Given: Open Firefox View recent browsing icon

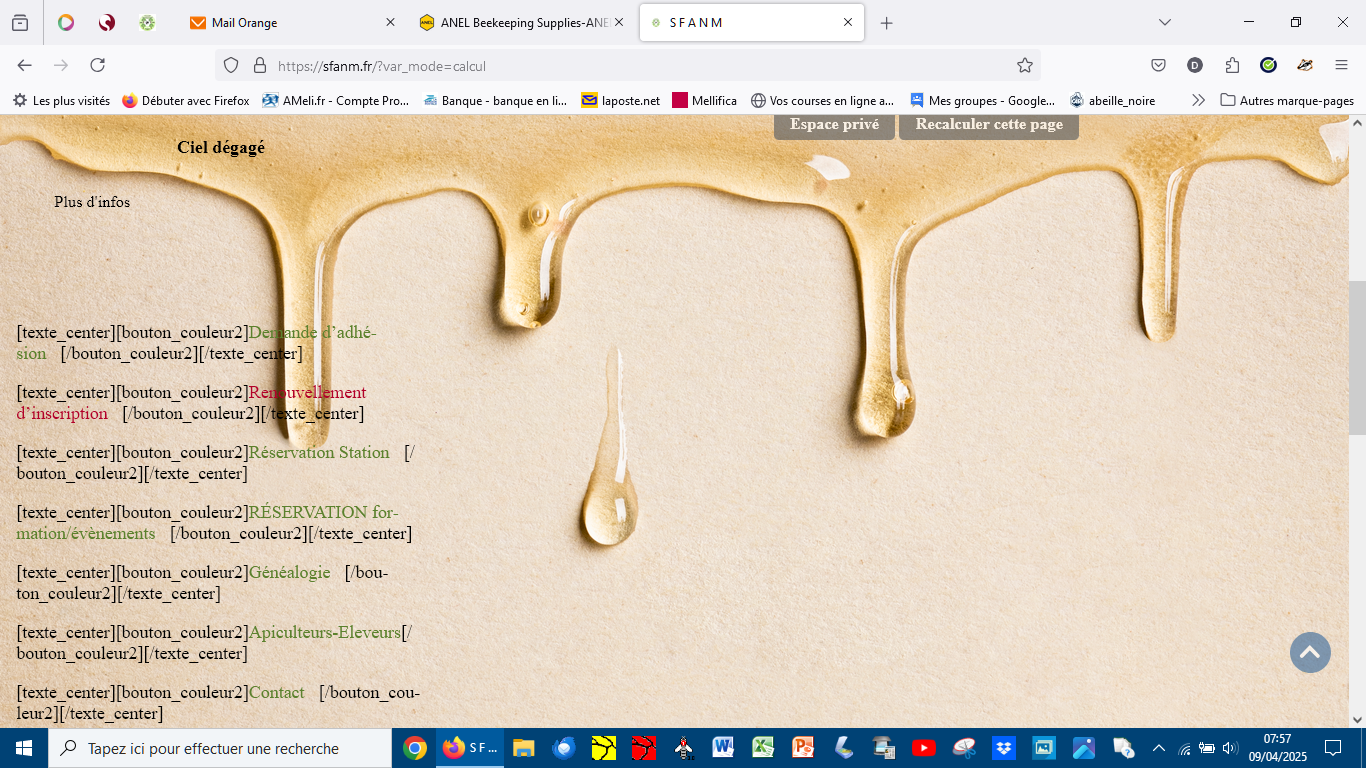Looking at the screenshot, I should (x=20, y=22).
